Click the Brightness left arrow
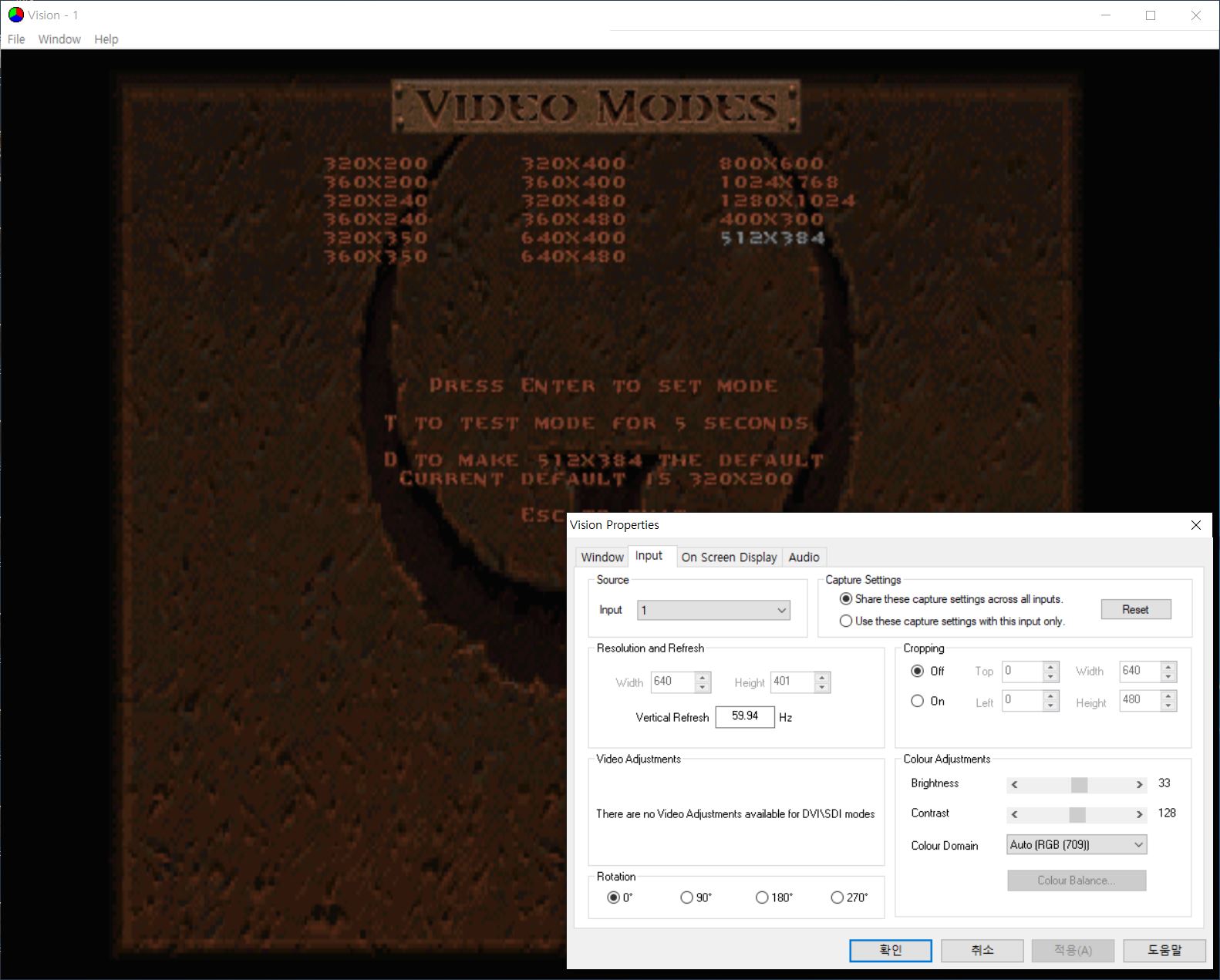This screenshot has height=980, width=1220. pyautogui.click(x=1015, y=784)
